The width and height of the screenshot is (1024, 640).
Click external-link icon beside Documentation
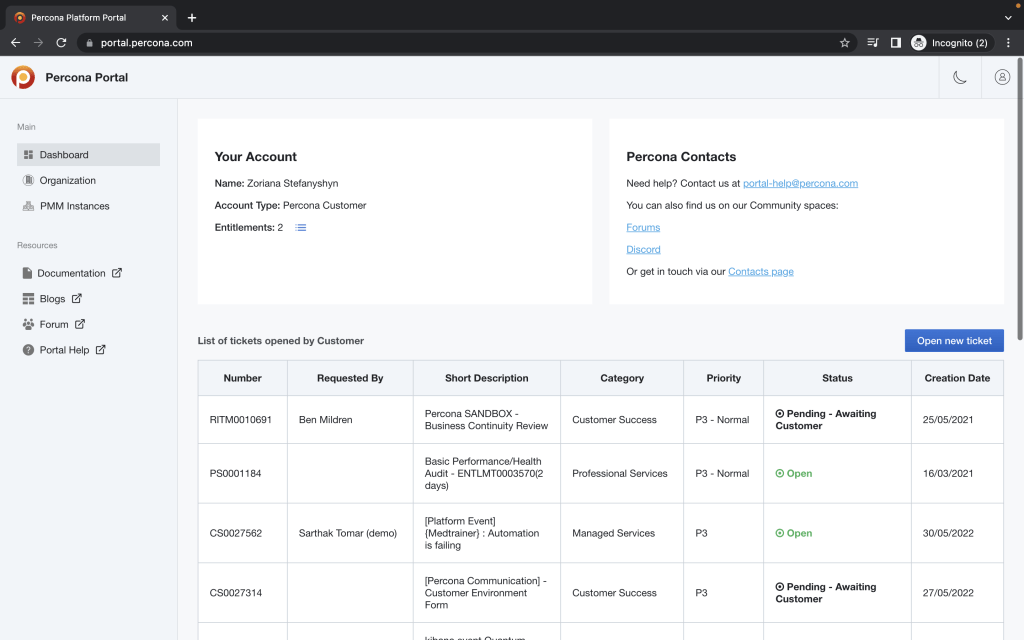pos(117,273)
